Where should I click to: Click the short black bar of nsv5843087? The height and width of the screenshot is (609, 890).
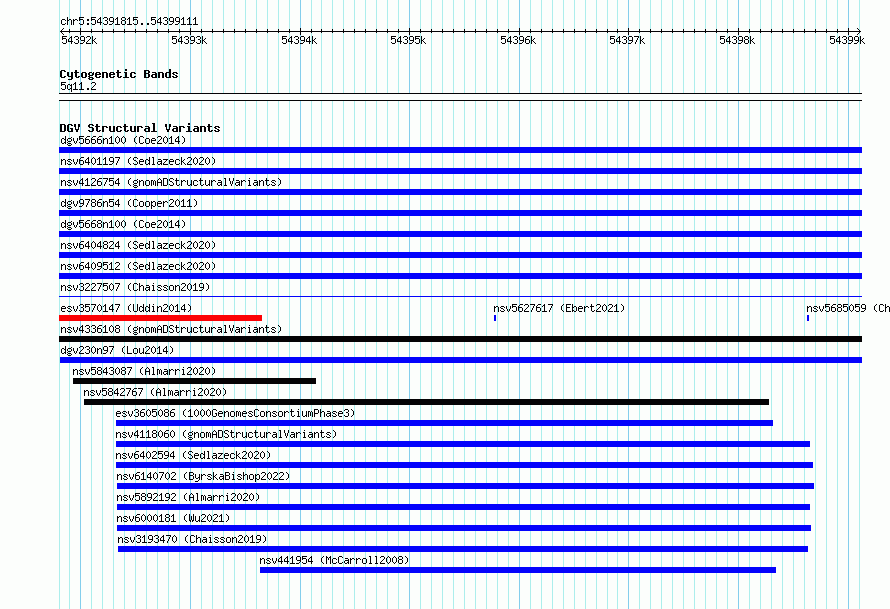(194, 381)
